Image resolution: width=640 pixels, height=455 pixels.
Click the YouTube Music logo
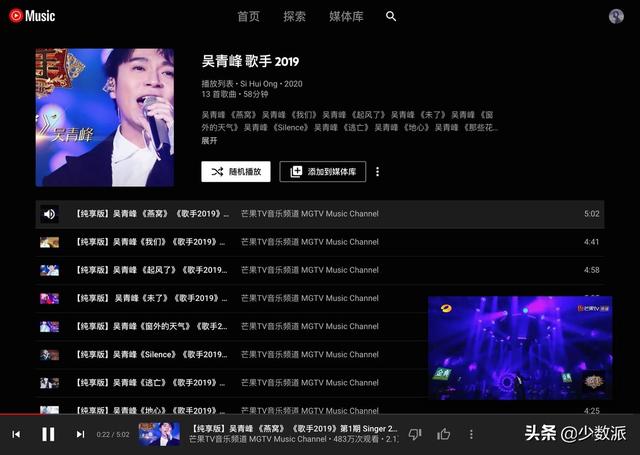(x=33, y=16)
